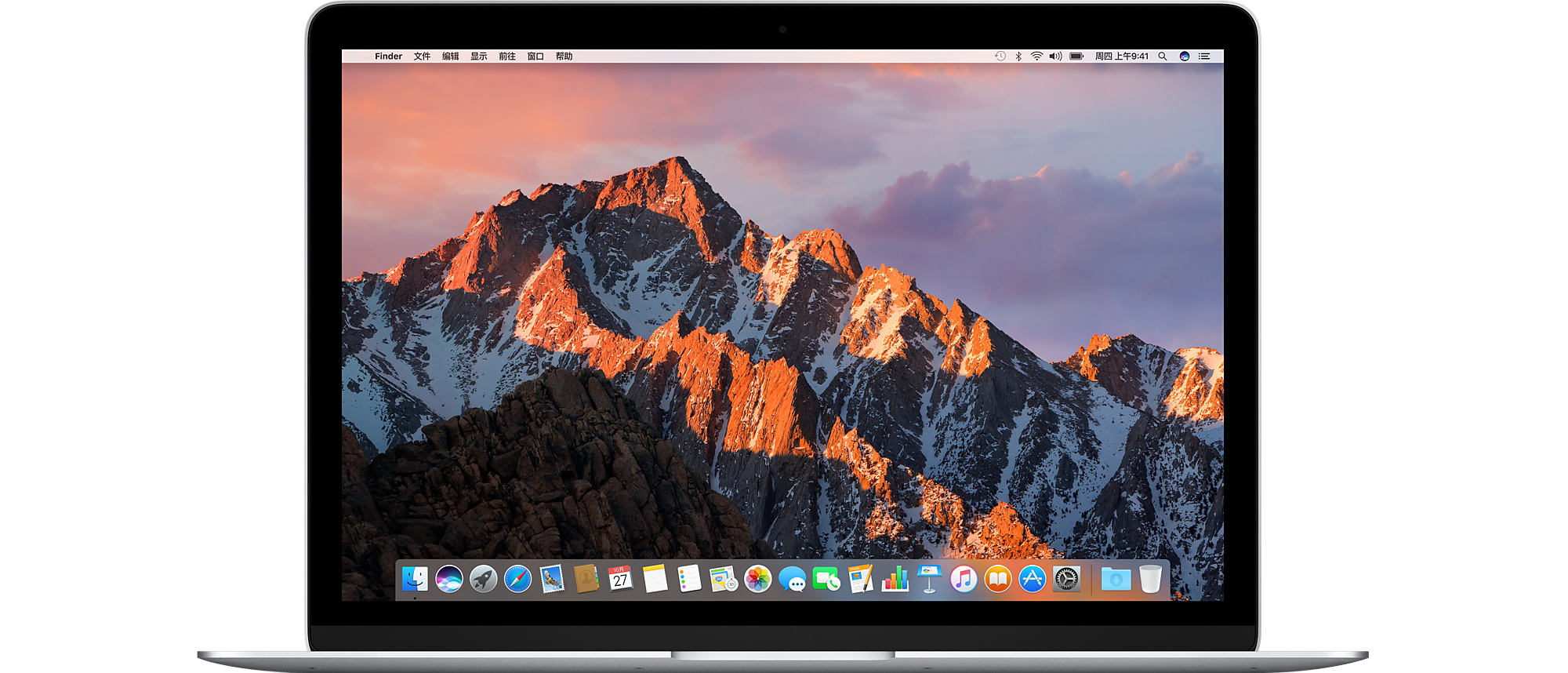The image size is (1568, 673).
Task: Open Calendar showing date 27
Action: (620, 579)
